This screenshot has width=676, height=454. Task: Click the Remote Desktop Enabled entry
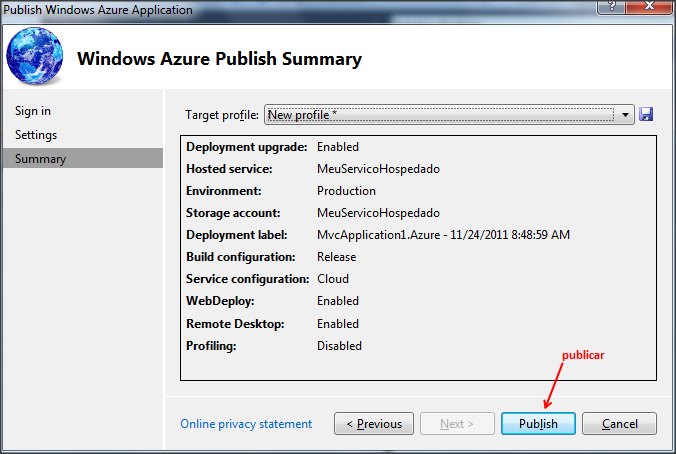point(272,324)
